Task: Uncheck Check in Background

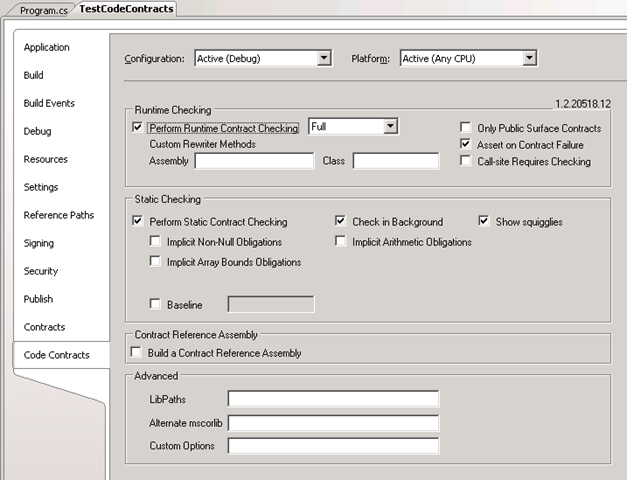Action: (340, 221)
